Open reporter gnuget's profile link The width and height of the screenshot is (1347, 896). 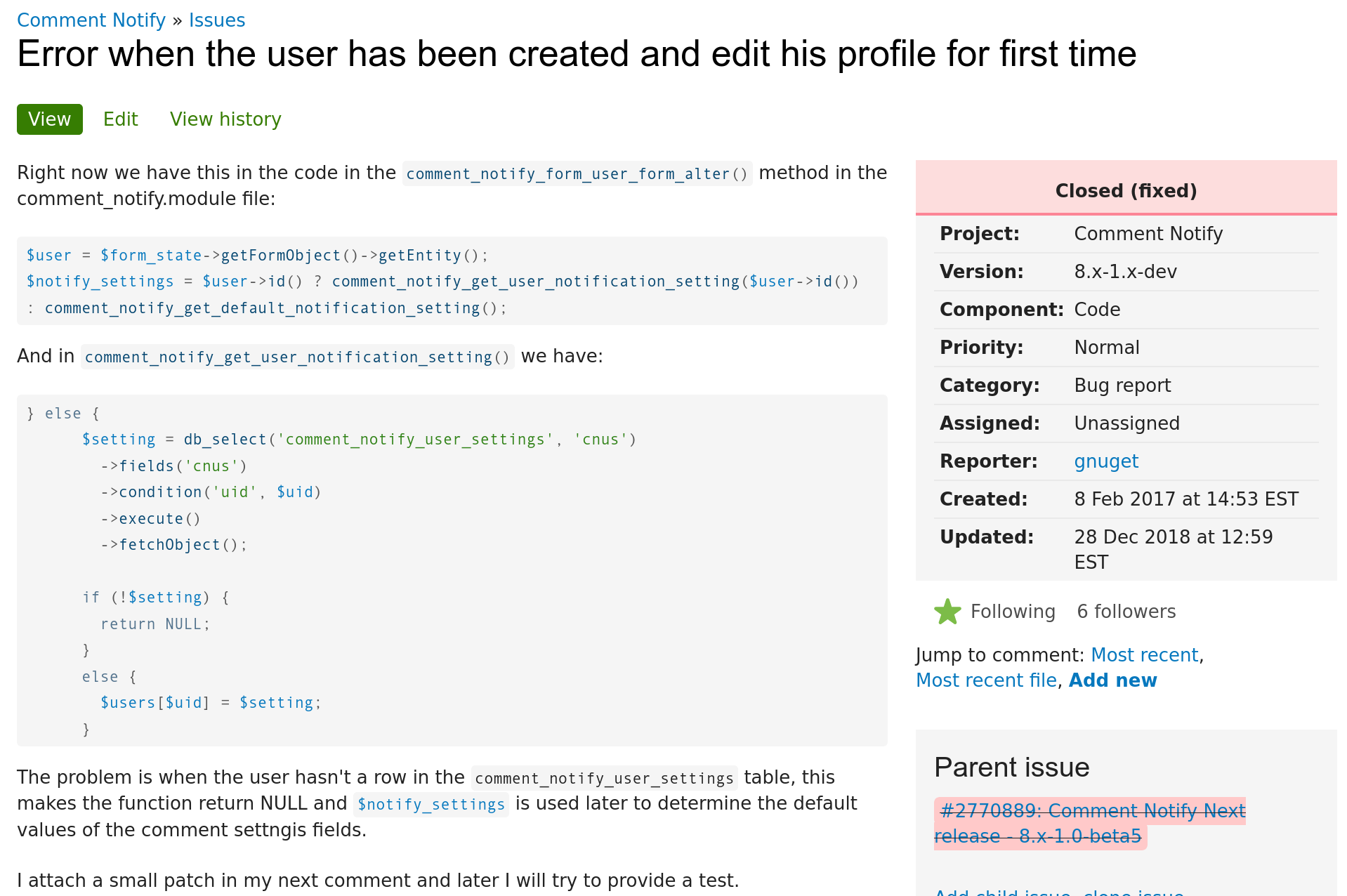click(x=1106, y=461)
